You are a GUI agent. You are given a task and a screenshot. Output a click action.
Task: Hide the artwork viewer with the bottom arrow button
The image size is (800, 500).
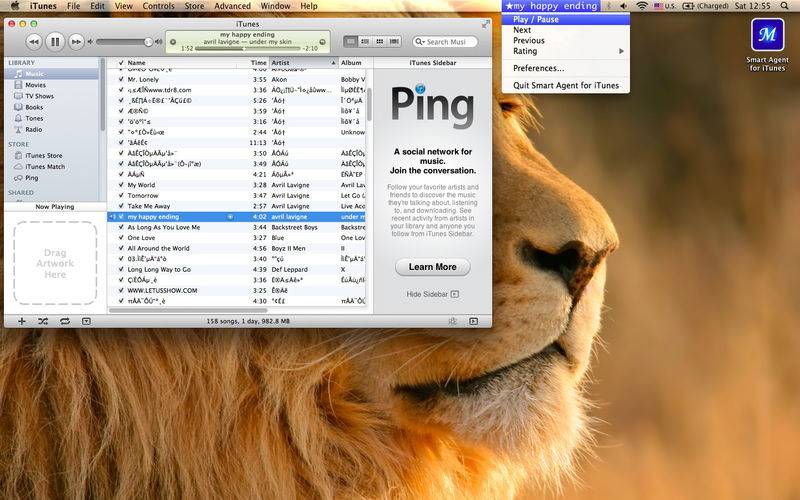tap(86, 321)
